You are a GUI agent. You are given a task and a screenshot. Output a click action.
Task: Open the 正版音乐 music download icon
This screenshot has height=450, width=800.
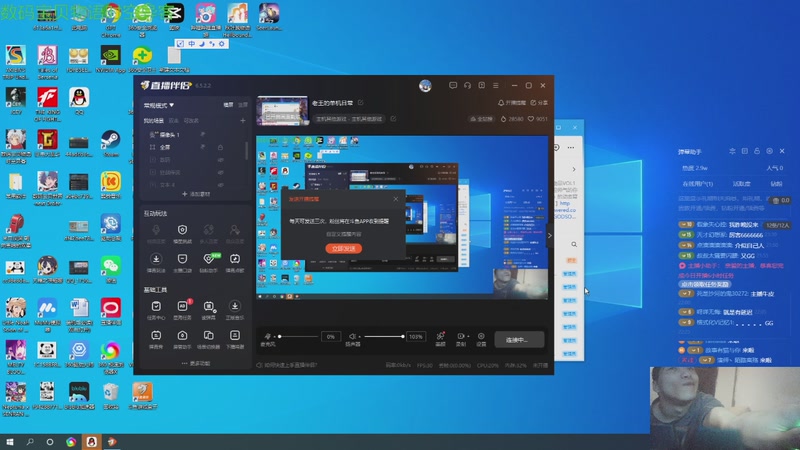click(235, 306)
